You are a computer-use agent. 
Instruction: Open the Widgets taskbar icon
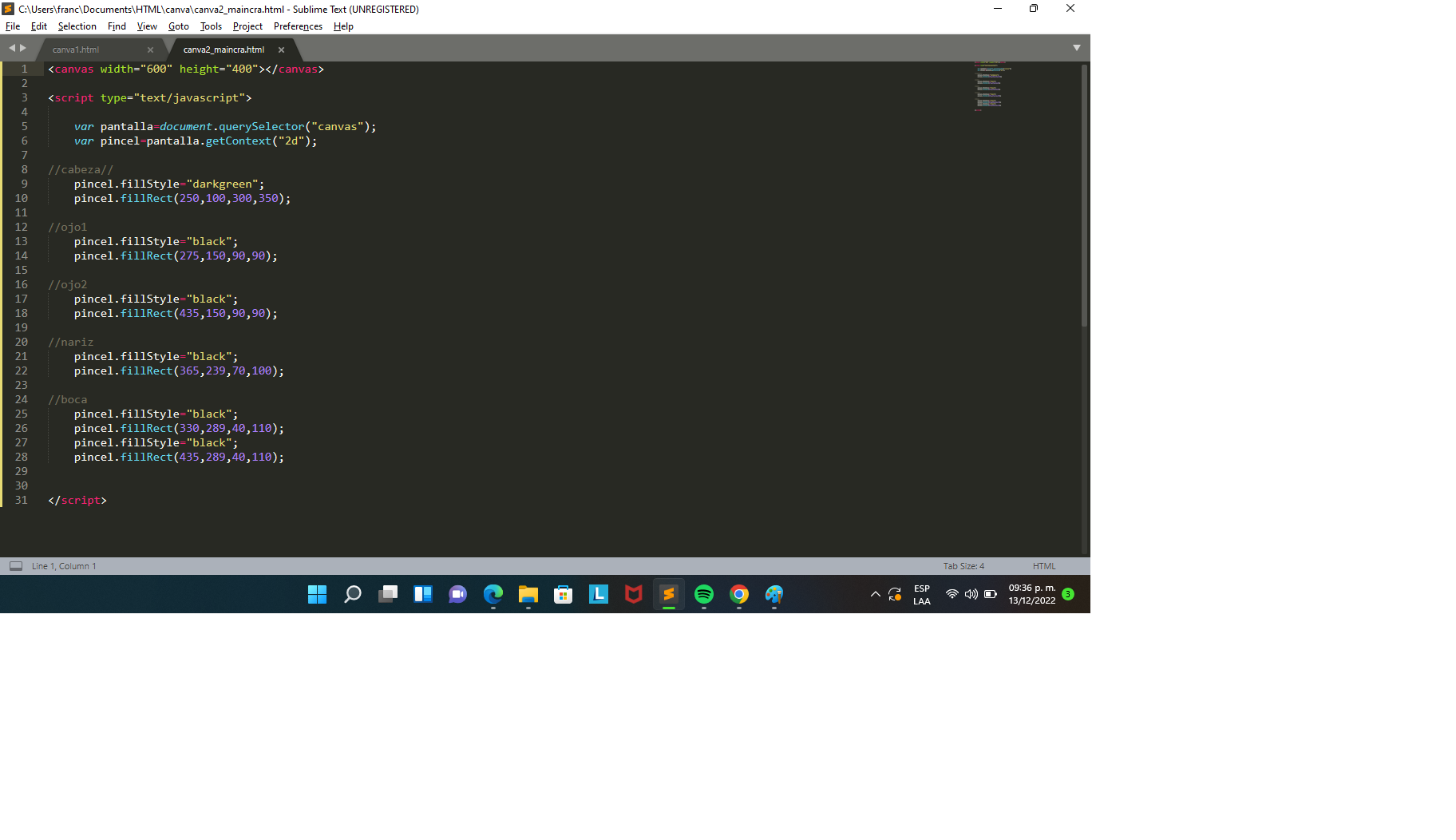pos(423,594)
